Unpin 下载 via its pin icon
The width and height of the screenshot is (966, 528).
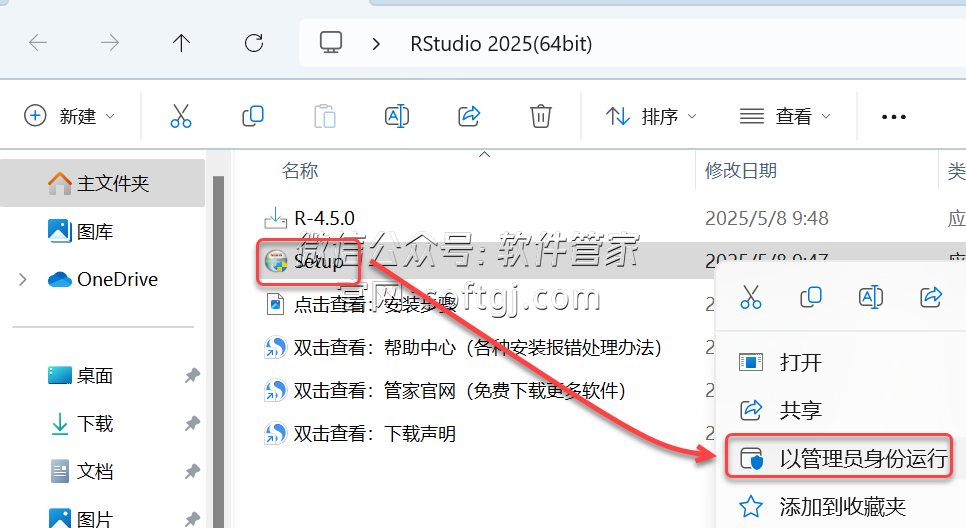pos(192,423)
